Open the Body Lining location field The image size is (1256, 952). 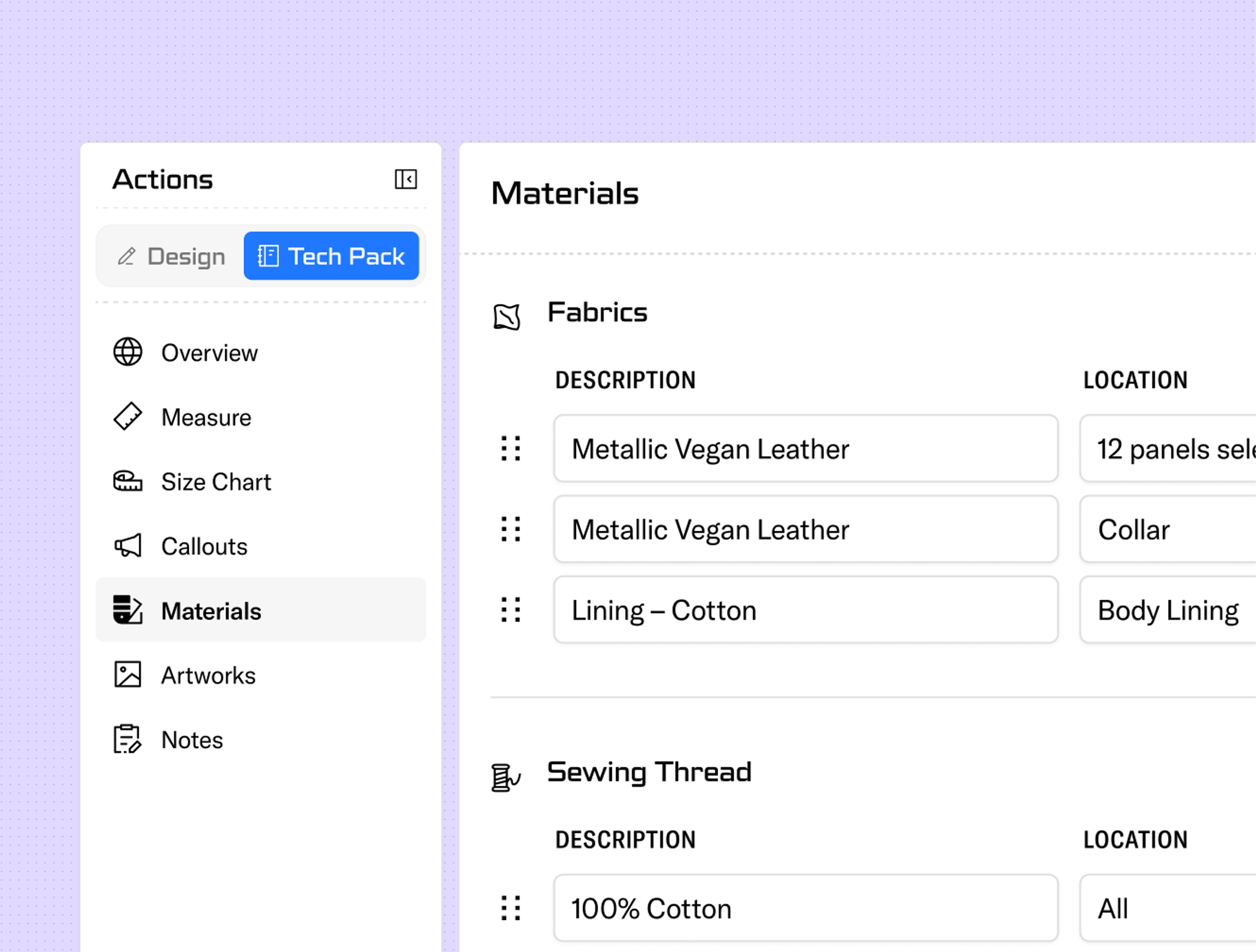pyautogui.click(x=1170, y=610)
